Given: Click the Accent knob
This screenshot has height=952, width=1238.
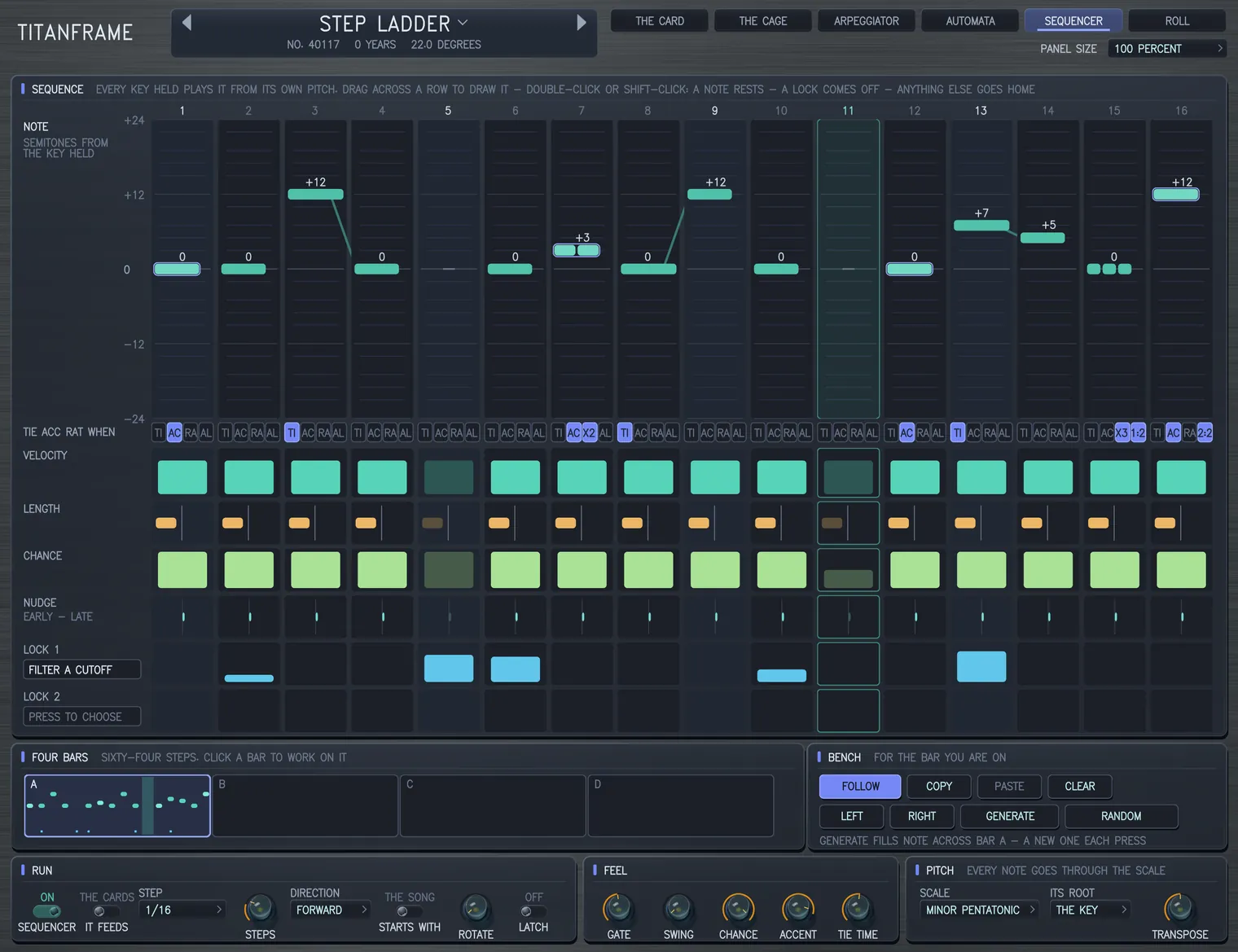Looking at the screenshot, I should [798, 908].
